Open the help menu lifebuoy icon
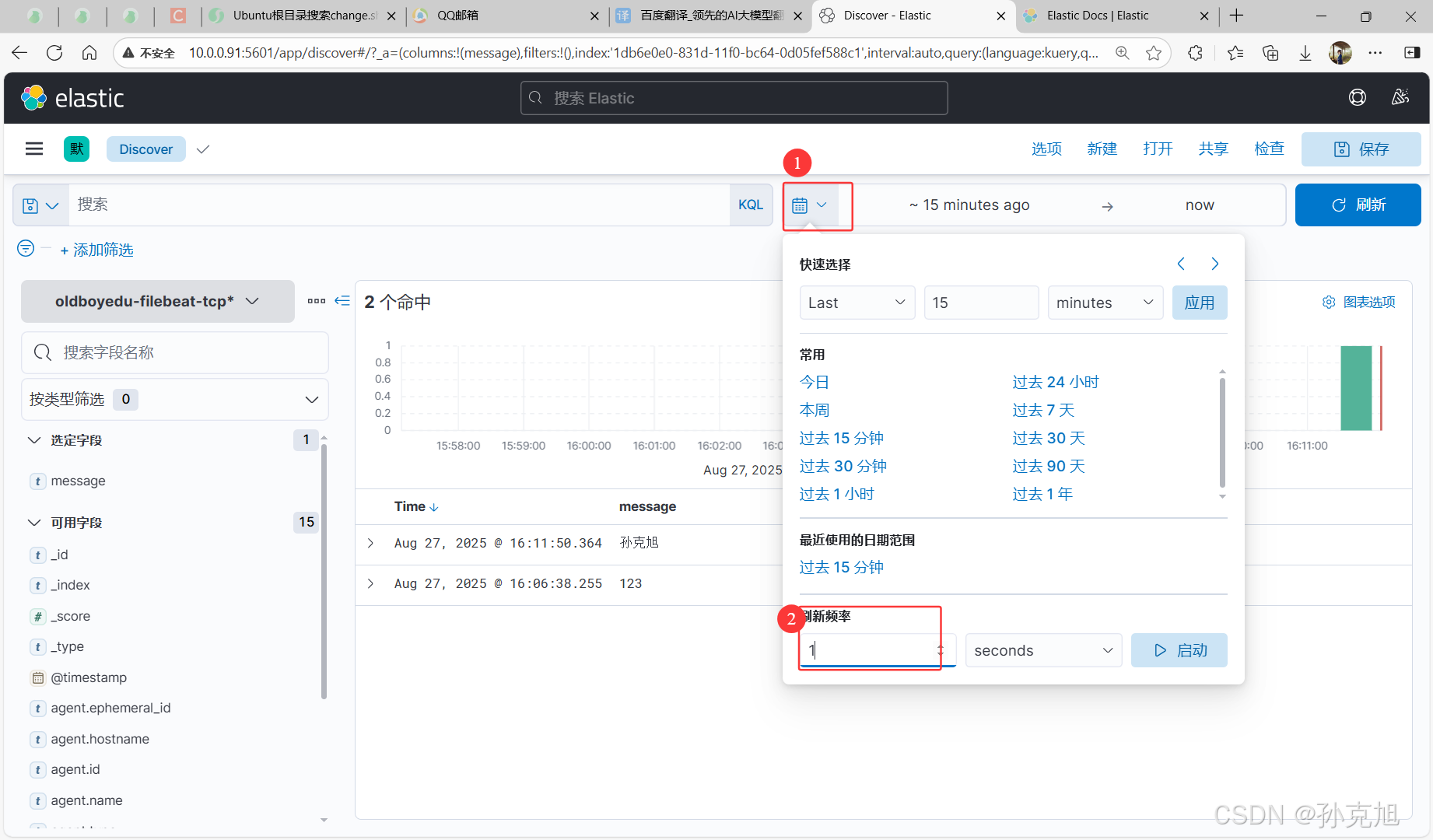The width and height of the screenshot is (1433, 840). click(x=1357, y=97)
